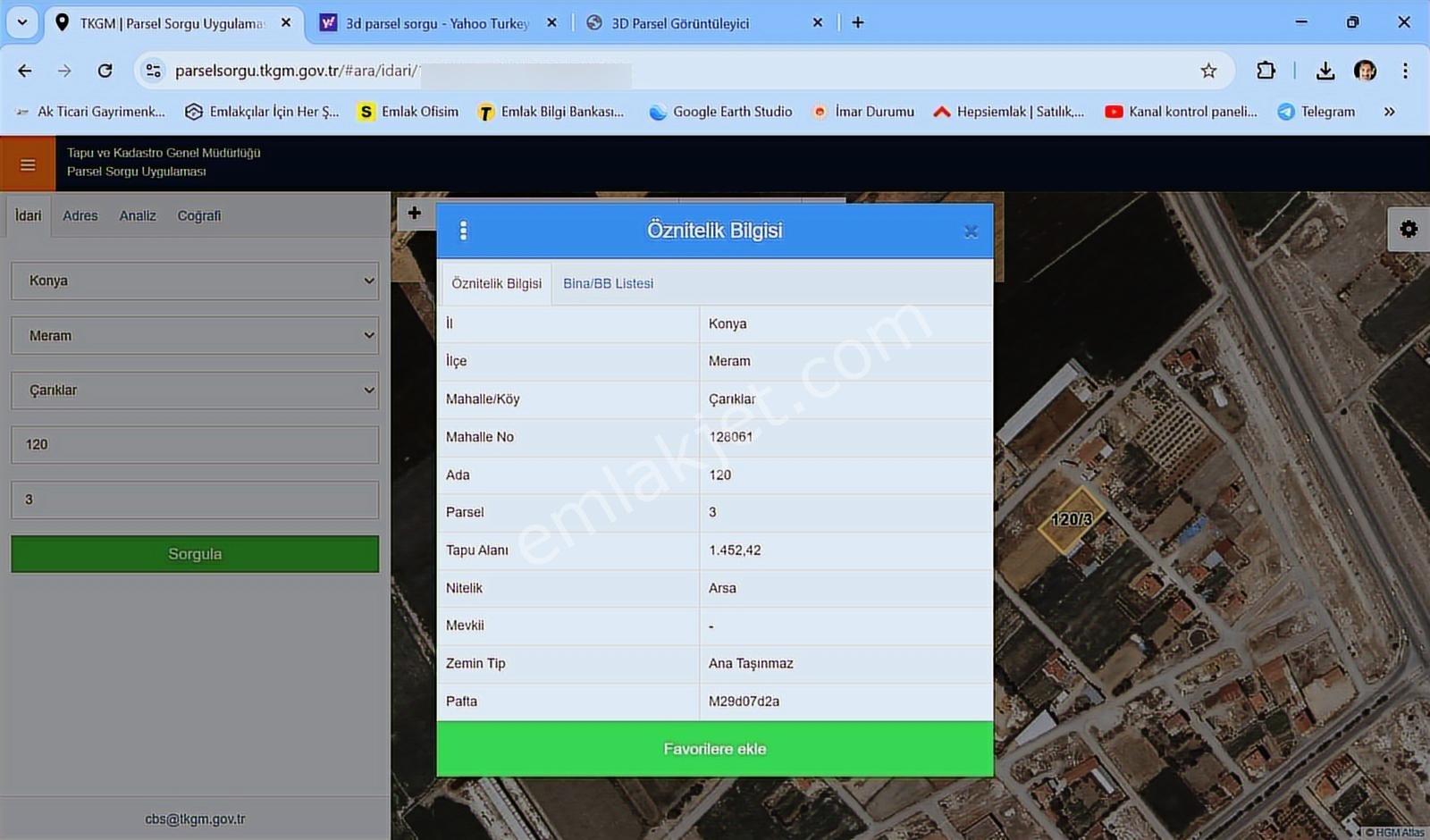The image size is (1430, 840).
Task: Open the tab search dropdown arrow
Action: click(22, 22)
